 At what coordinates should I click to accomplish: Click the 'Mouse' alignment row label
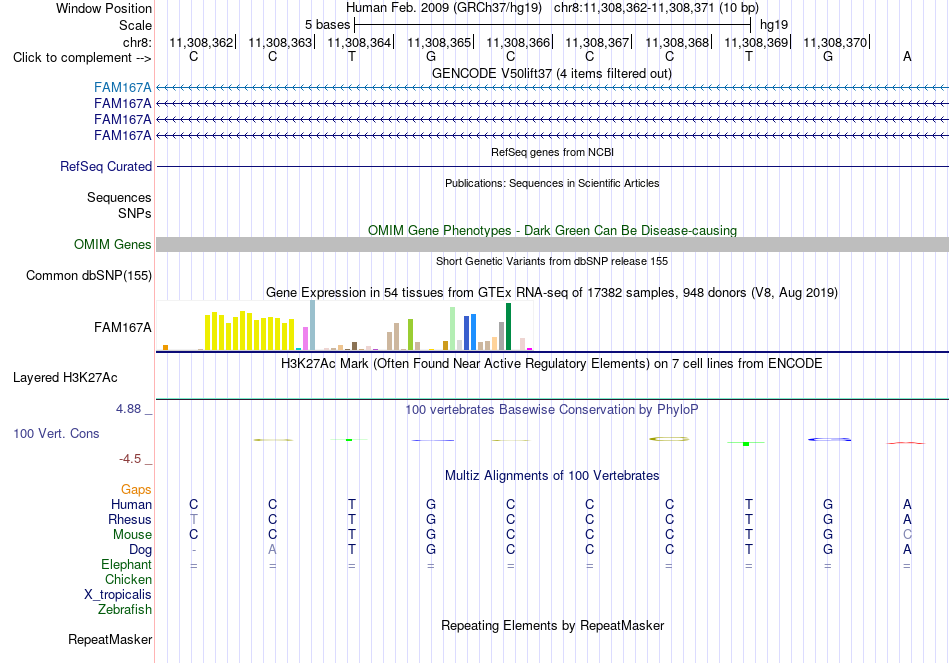tap(132, 535)
